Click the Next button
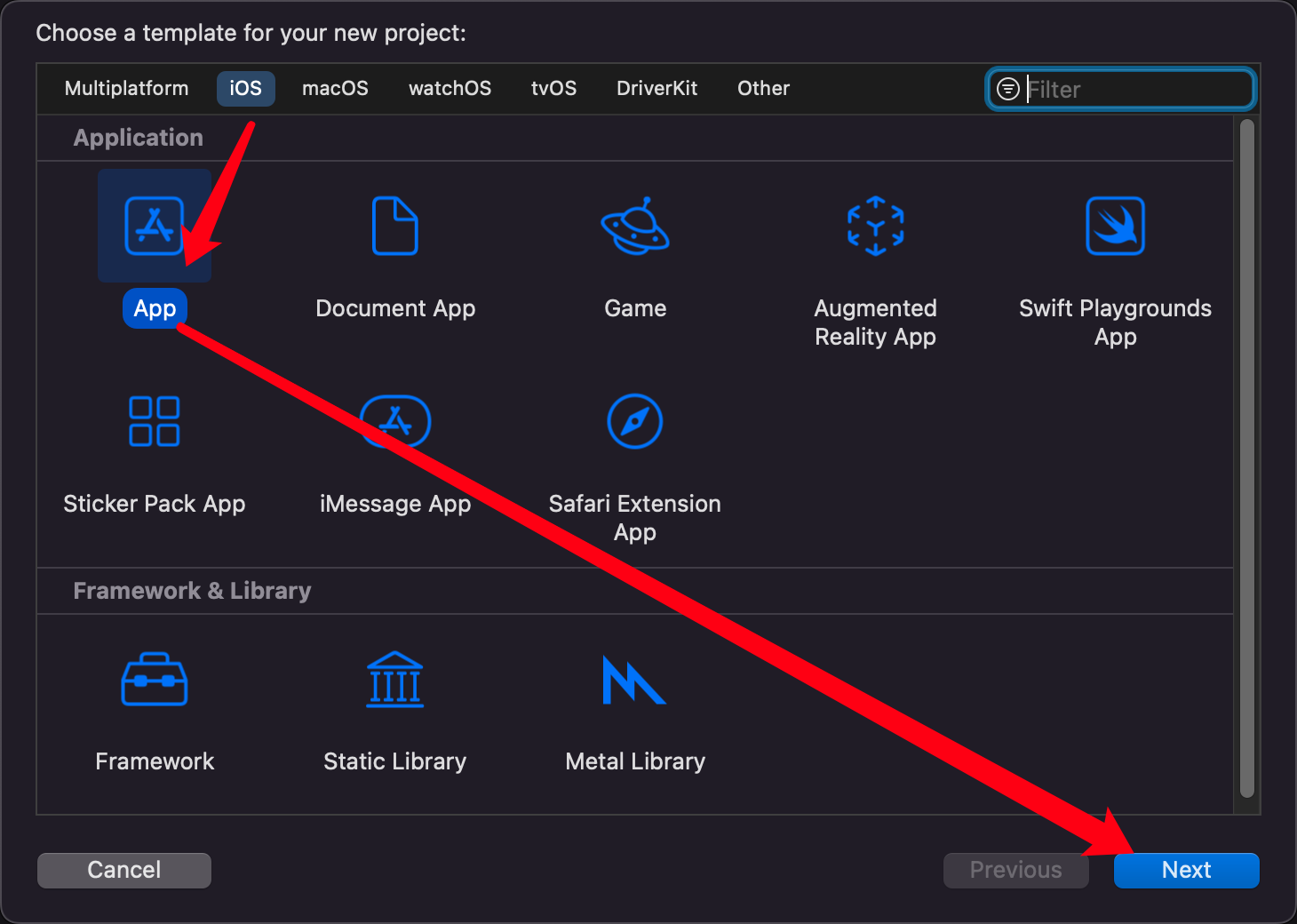Image resolution: width=1297 pixels, height=924 pixels. pyautogui.click(x=1187, y=870)
